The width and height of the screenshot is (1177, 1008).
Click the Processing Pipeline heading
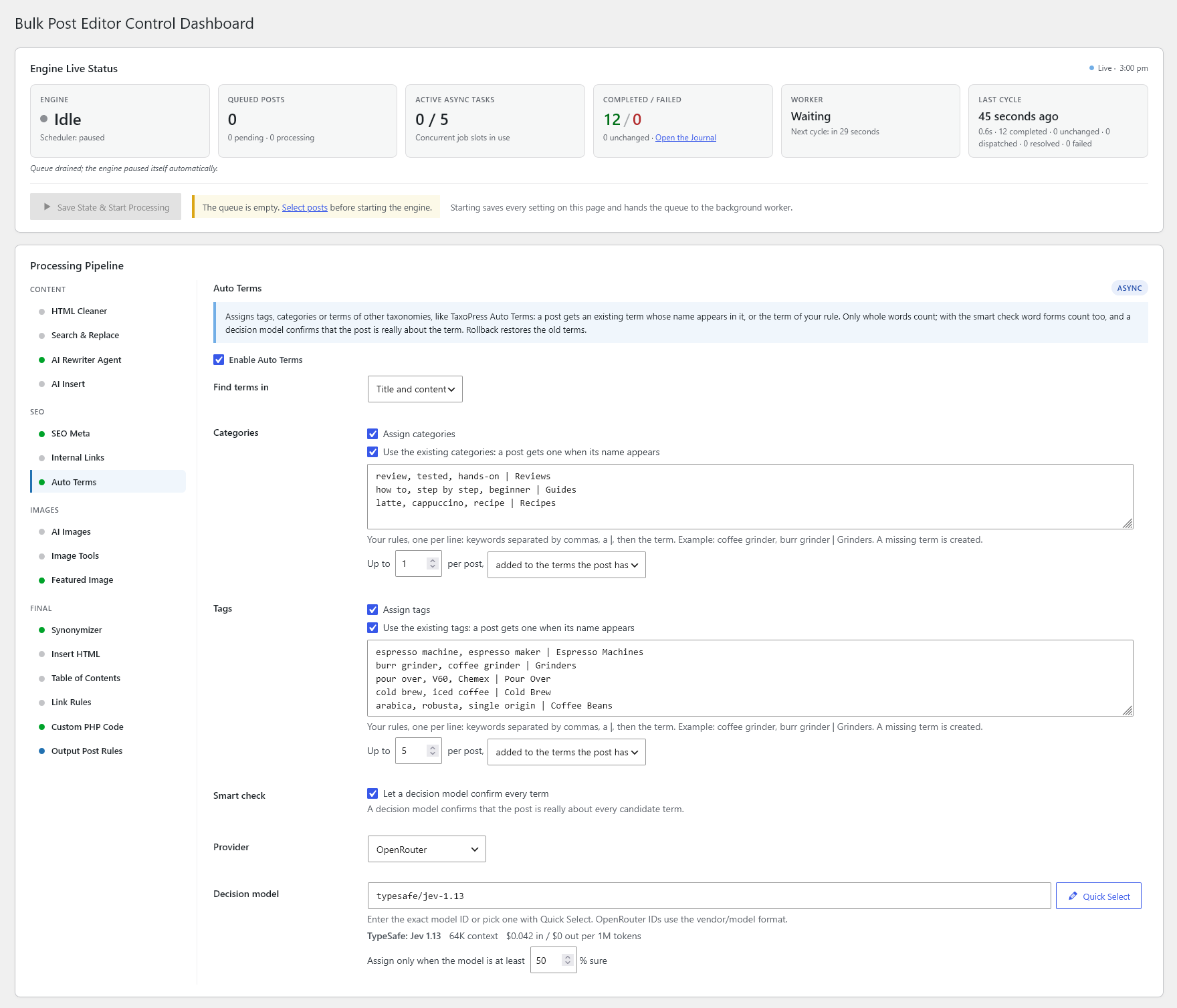click(x=77, y=265)
